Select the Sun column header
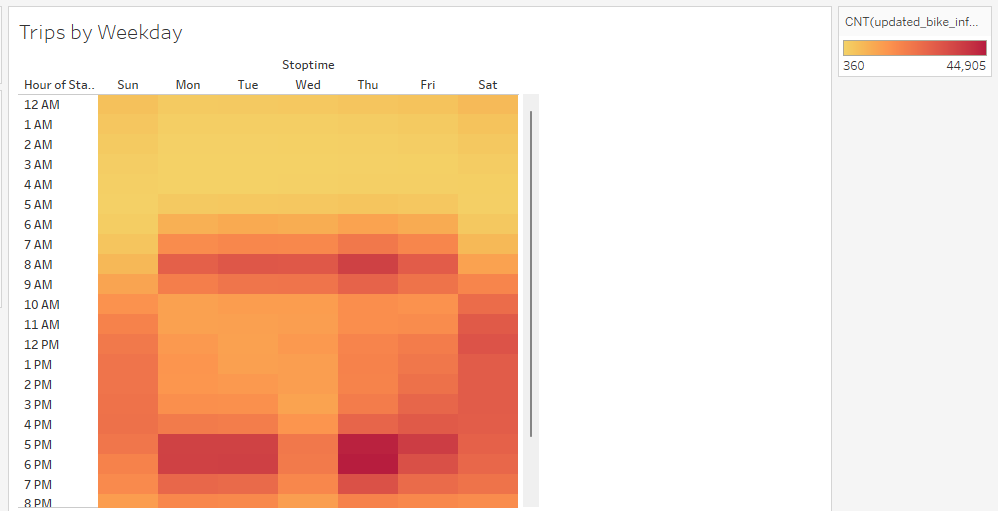Image resolution: width=998 pixels, height=511 pixels. (x=128, y=85)
